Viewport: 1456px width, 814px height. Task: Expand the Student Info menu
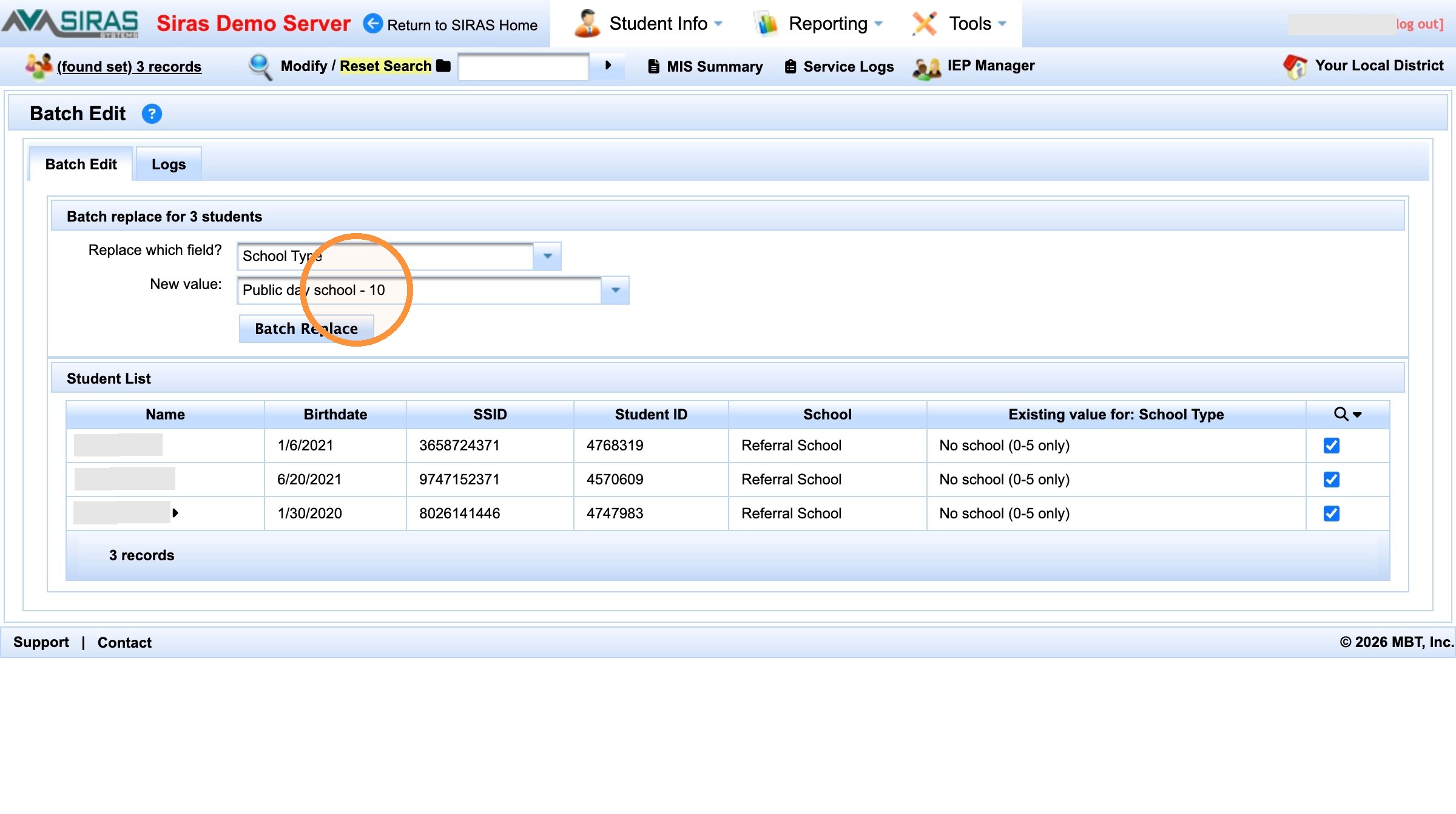coord(718,24)
